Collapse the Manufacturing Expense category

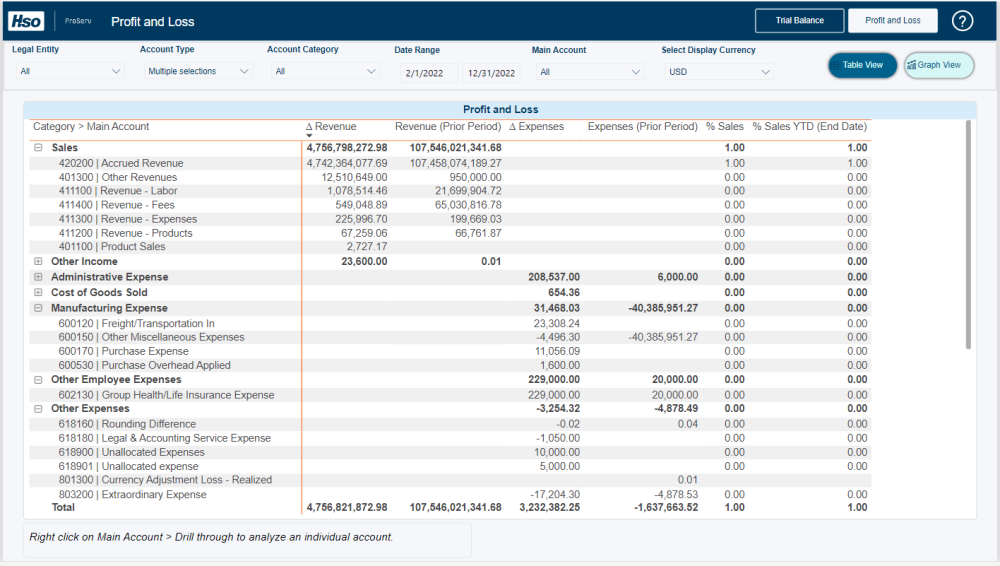point(38,309)
